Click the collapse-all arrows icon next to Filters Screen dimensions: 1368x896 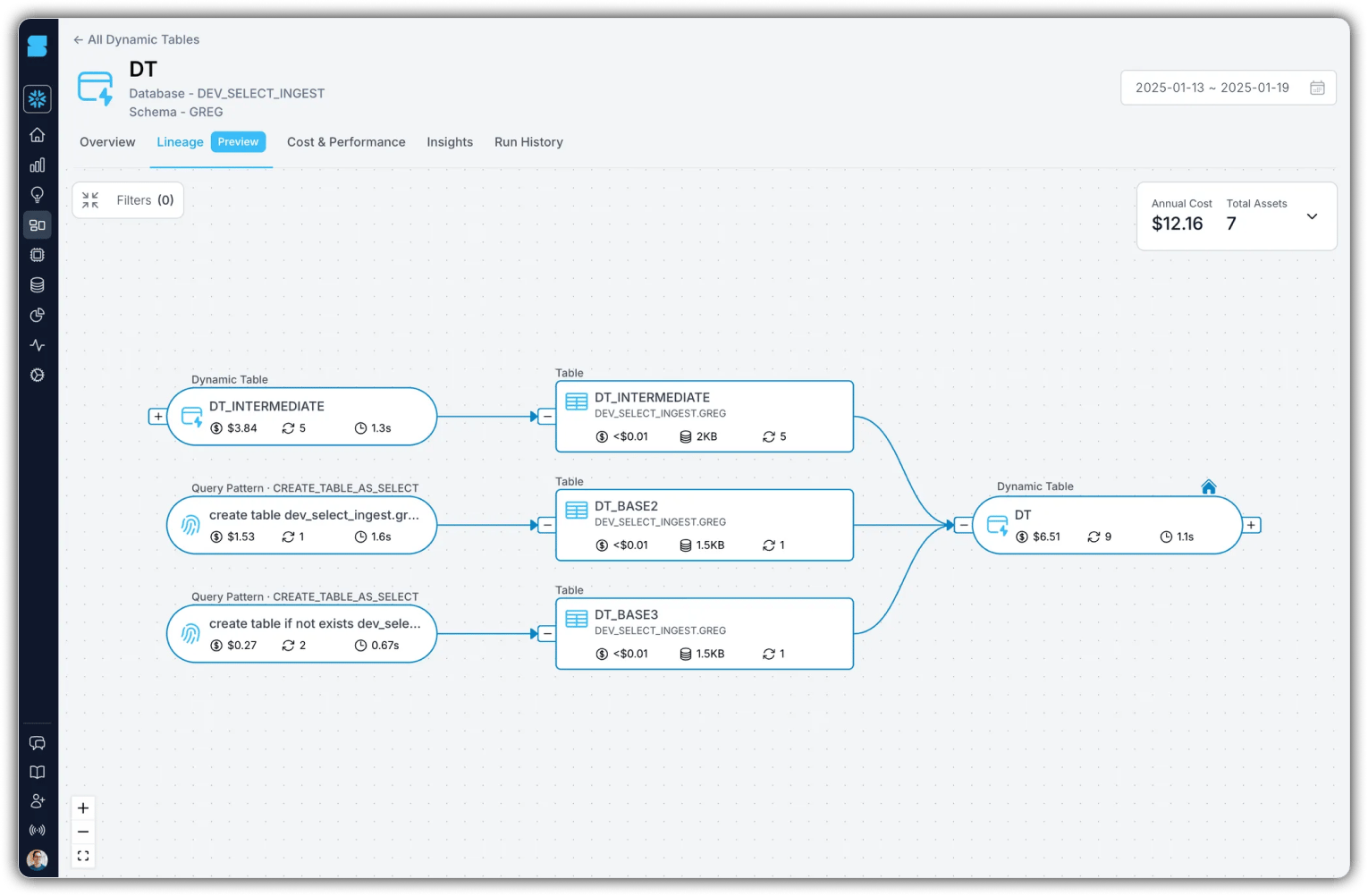[90, 200]
